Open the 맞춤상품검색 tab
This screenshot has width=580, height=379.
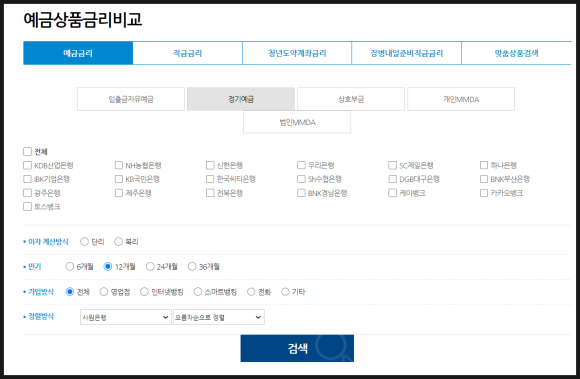point(516,53)
